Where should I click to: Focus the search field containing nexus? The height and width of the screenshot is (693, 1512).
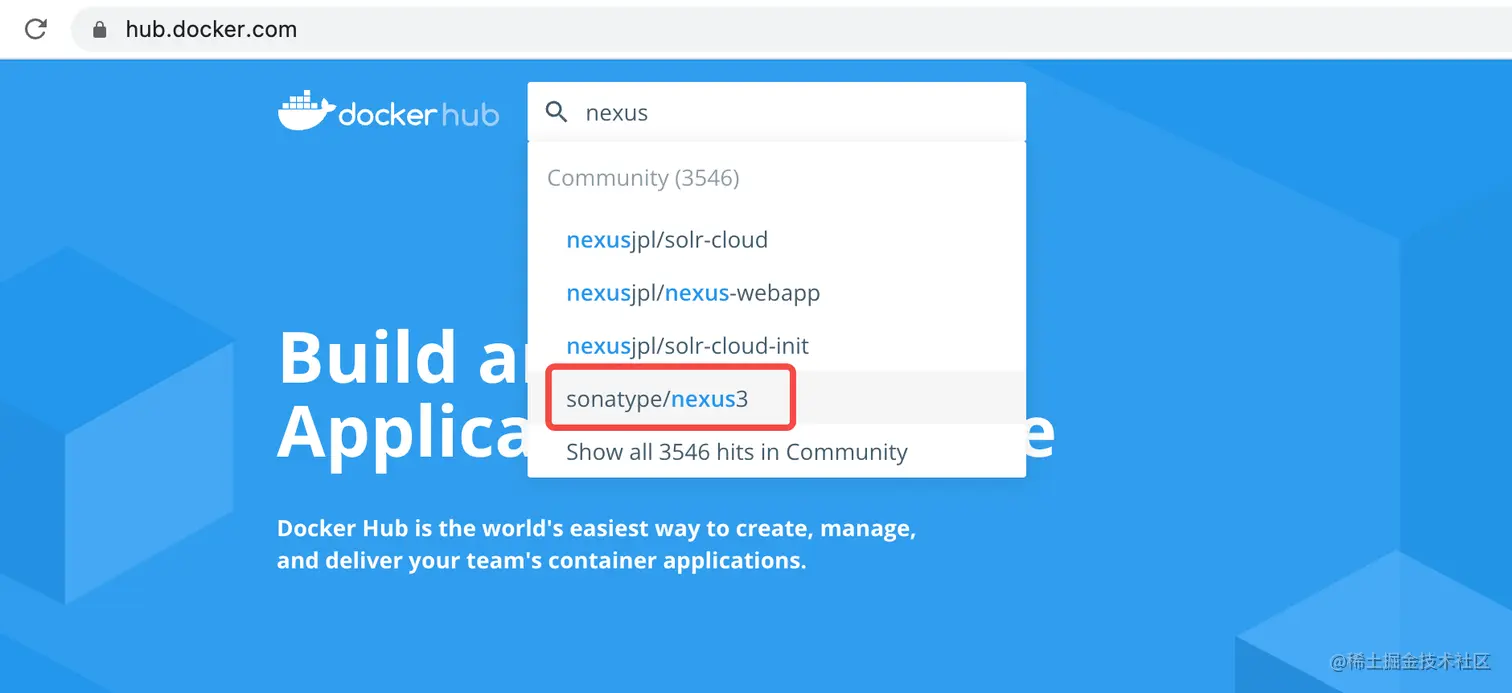coord(777,112)
